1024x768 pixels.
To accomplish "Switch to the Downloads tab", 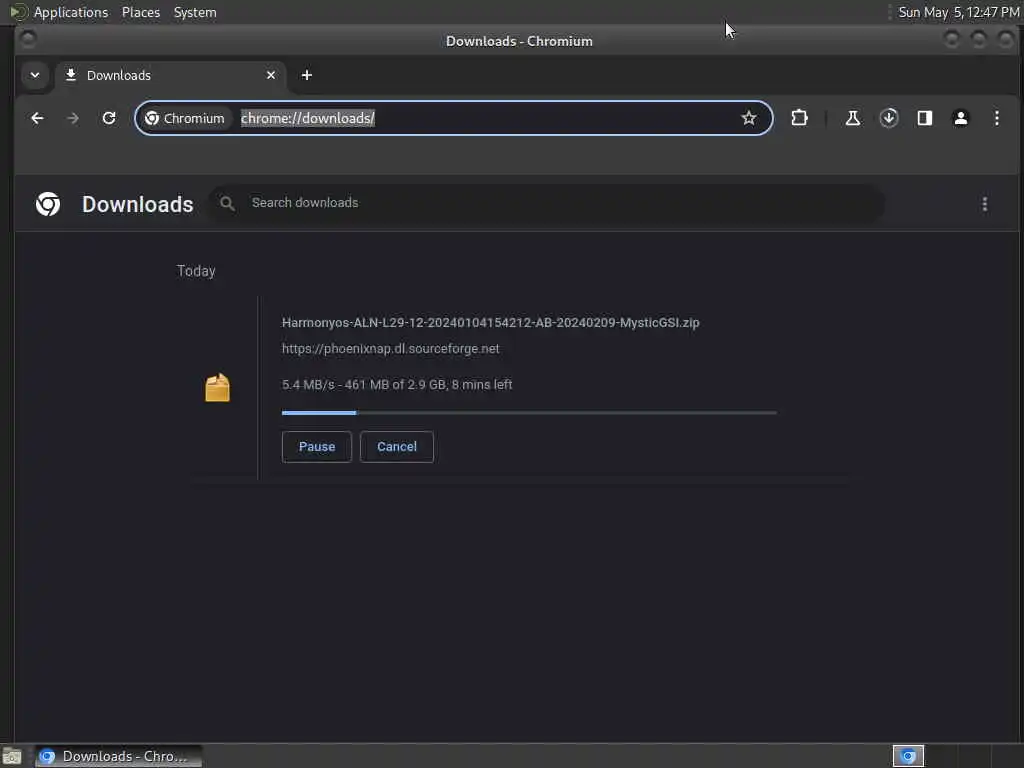I will coord(170,76).
